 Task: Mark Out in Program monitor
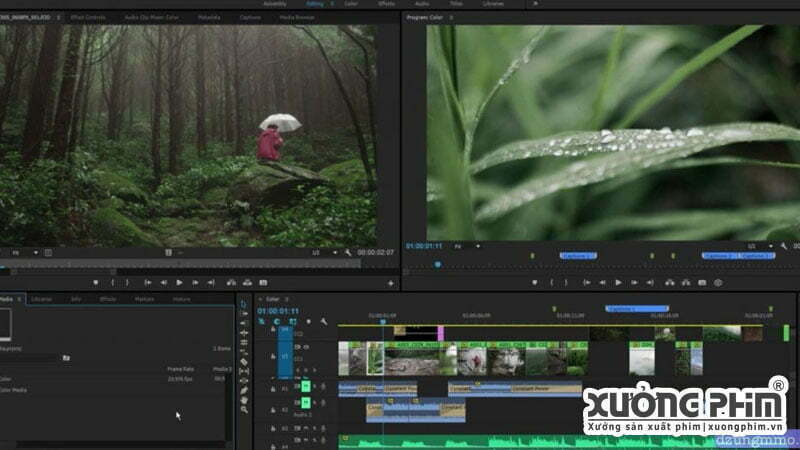point(566,283)
